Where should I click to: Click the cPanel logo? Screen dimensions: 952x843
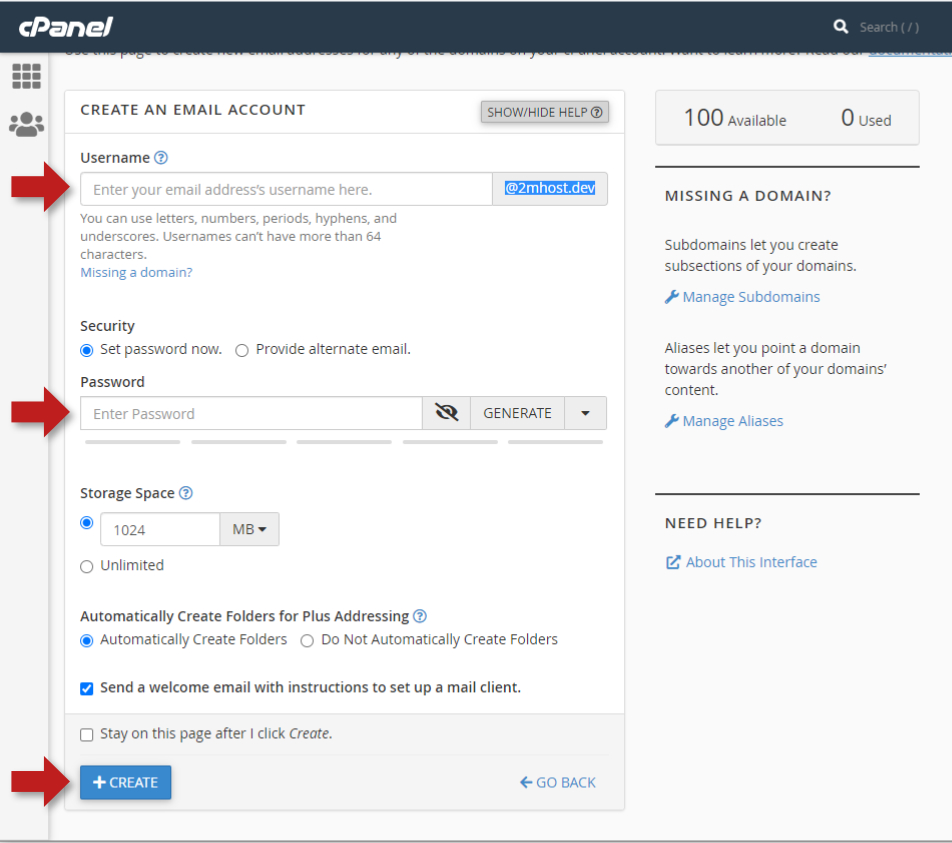click(x=66, y=26)
